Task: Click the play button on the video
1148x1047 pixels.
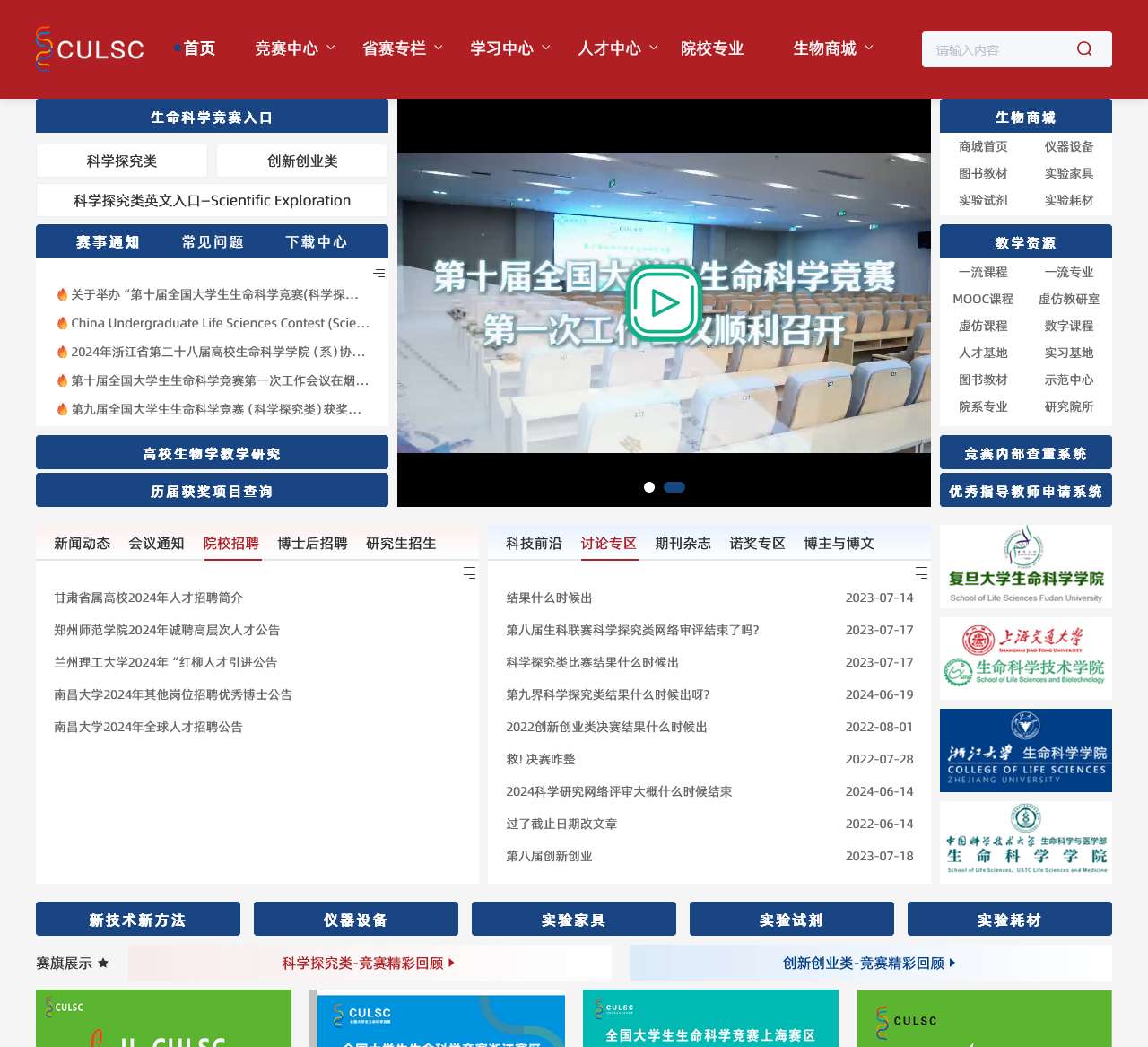Action: 664,302
